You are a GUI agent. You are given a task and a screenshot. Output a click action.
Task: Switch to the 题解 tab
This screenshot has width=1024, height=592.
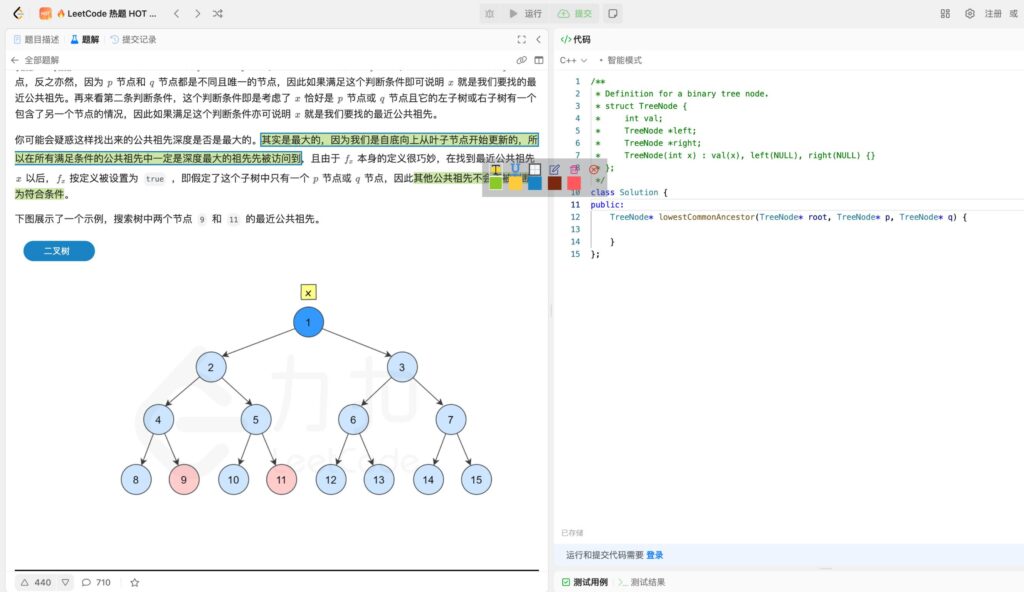pyautogui.click(x=85, y=39)
